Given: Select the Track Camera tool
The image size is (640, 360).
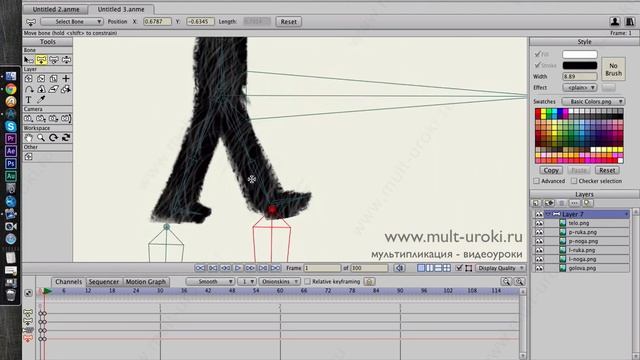Looking at the screenshot, I should coord(29,118).
